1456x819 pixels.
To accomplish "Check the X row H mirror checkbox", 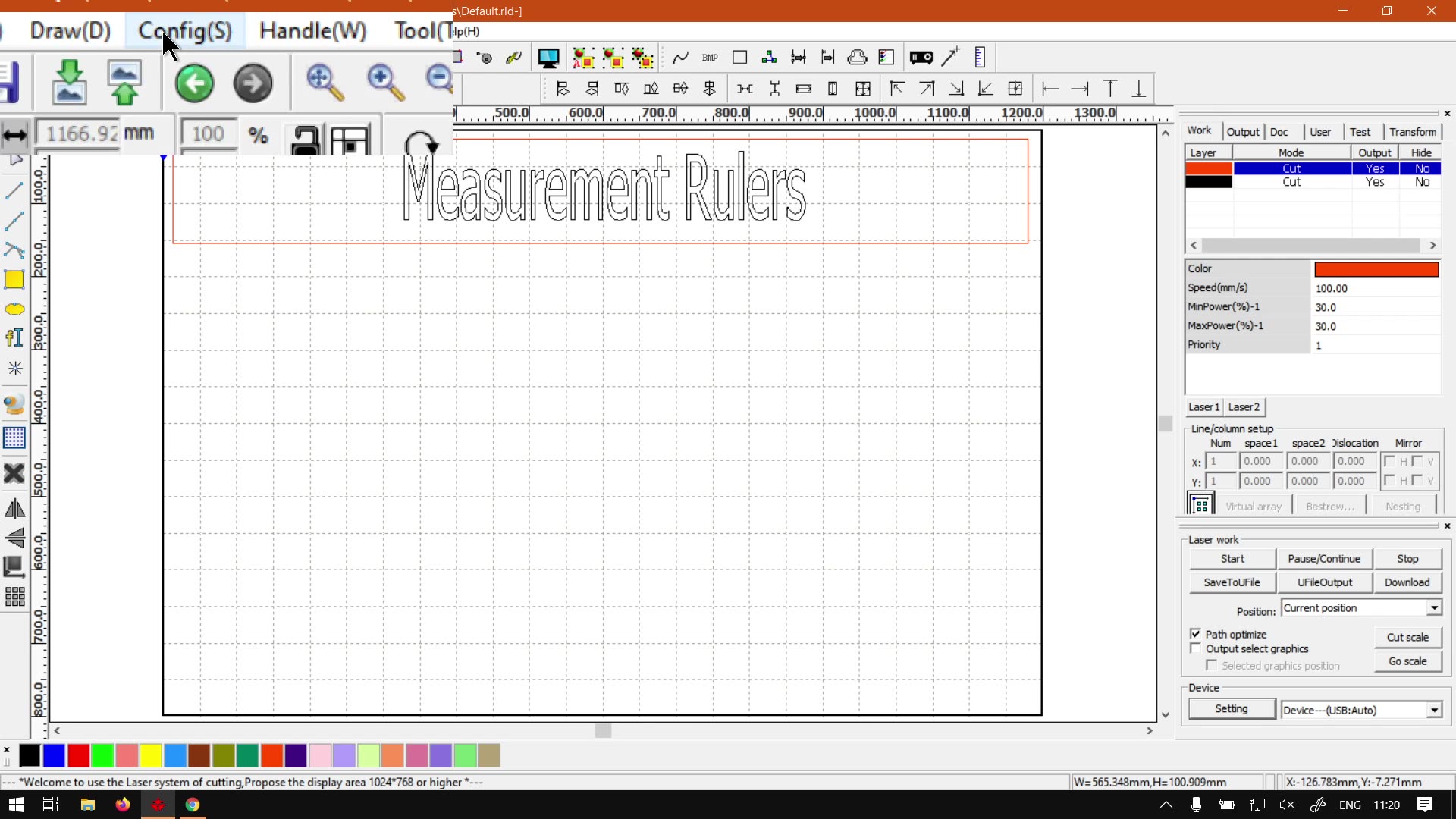I will (x=1389, y=461).
